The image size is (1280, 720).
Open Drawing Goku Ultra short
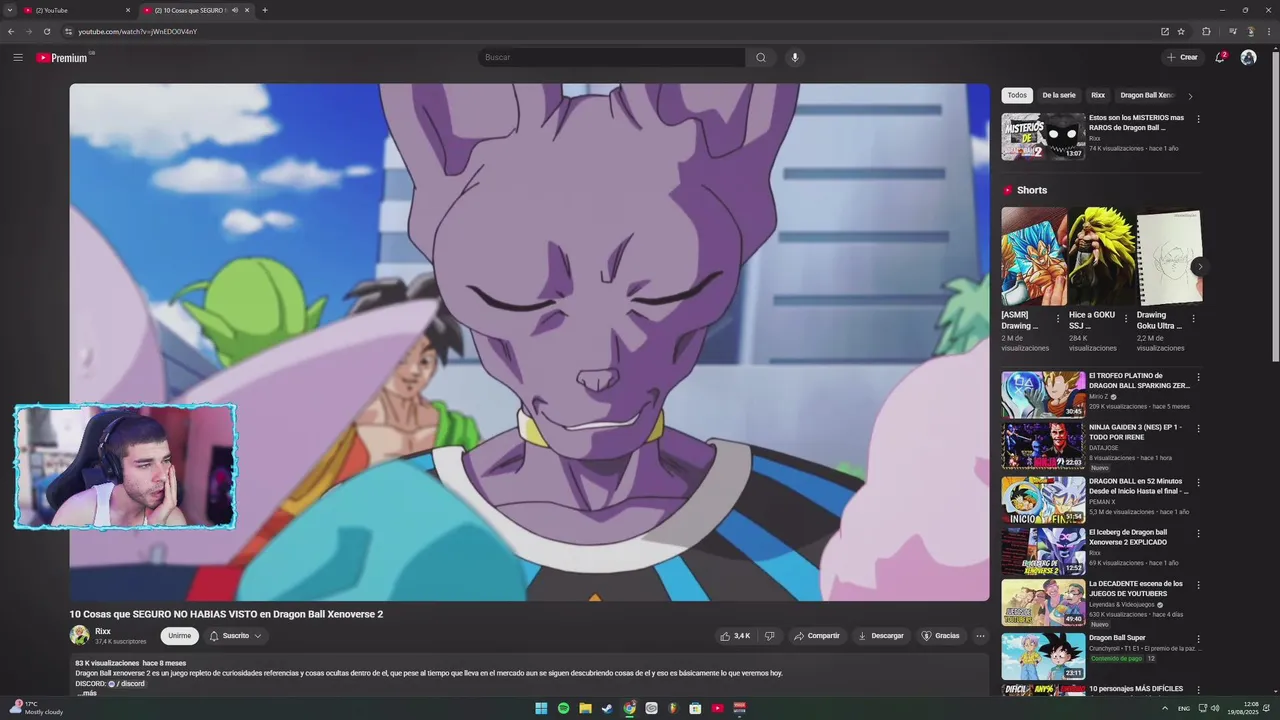(x=1169, y=256)
